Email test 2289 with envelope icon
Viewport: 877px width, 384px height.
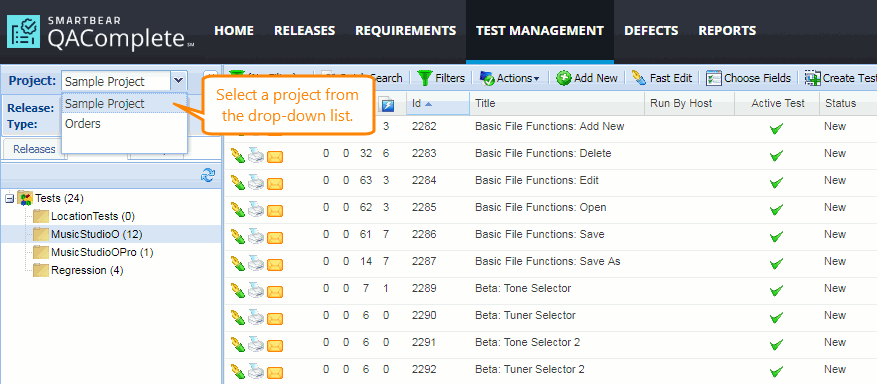(275, 292)
